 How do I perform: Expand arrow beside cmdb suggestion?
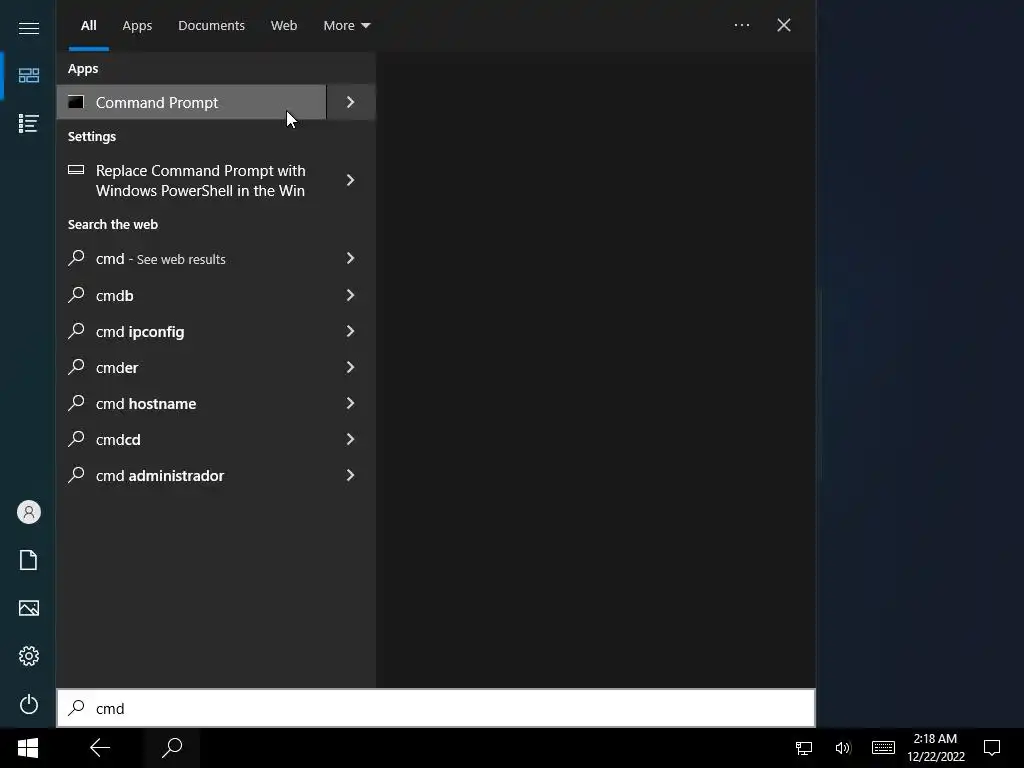pyautogui.click(x=351, y=295)
